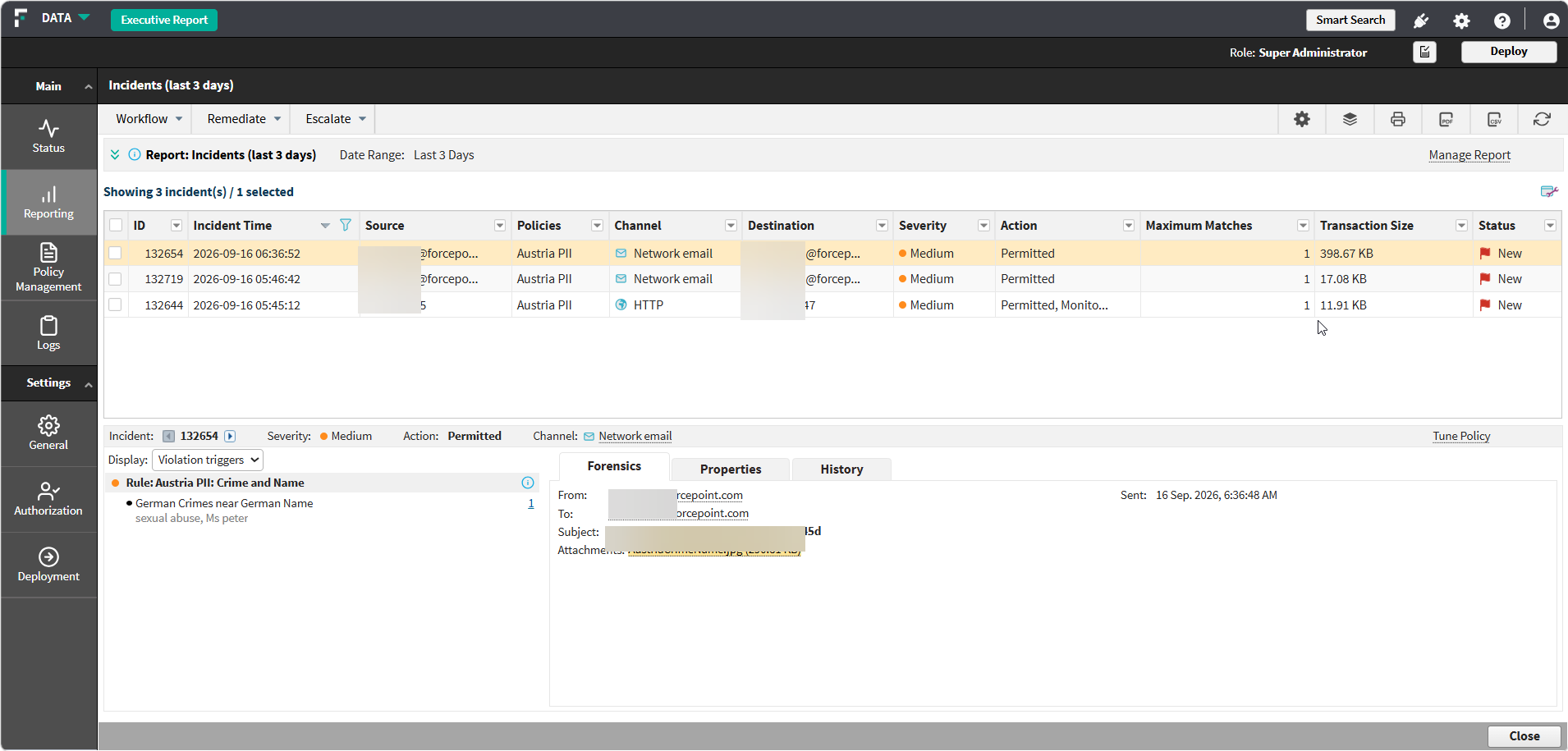This screenshot has width=1568, height=751.
Task: Open the Logs section
Action: [x=48, y=333]
